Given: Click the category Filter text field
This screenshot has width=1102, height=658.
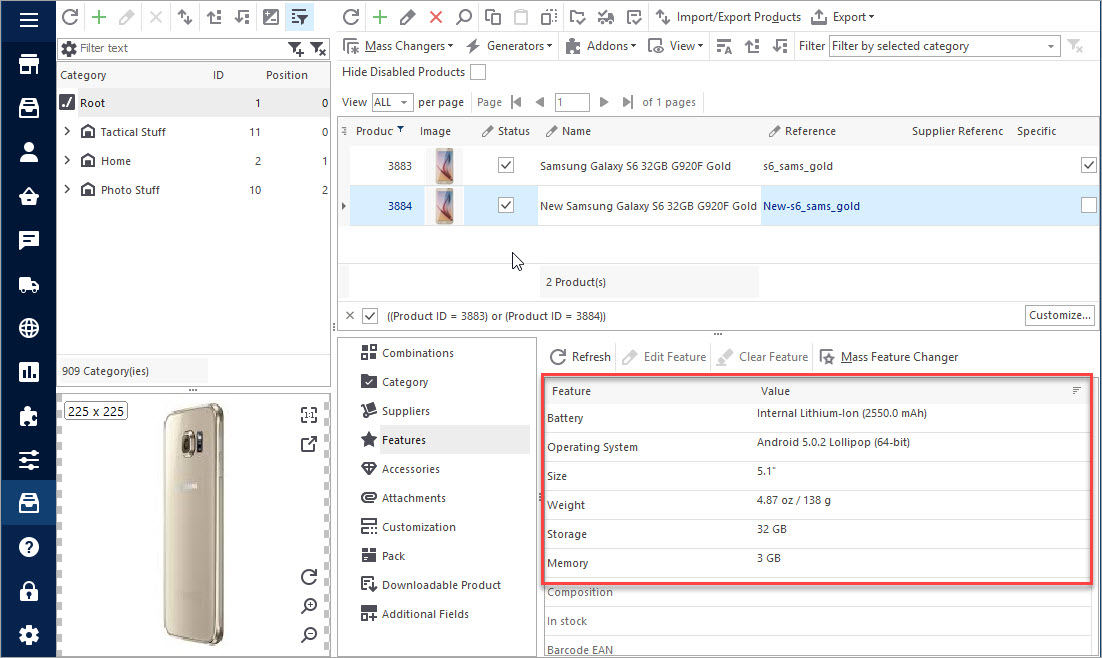Looking at the screenshot, I should coord(181,49).
